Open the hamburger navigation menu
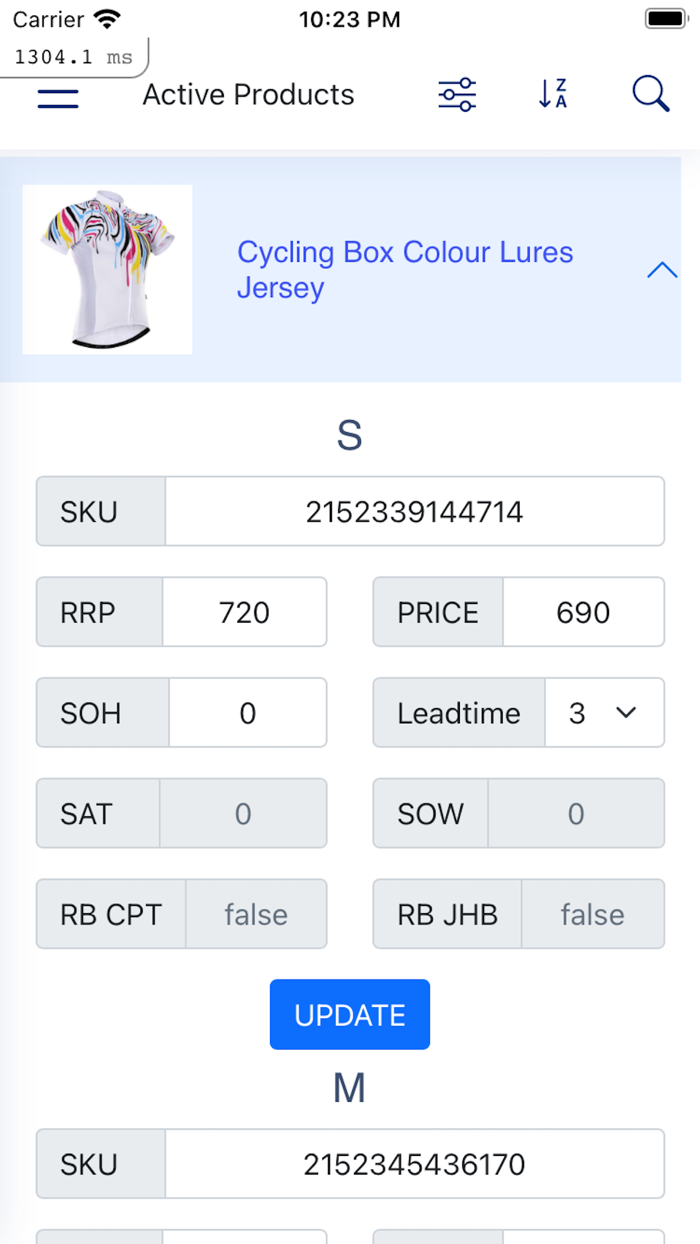This screenshot has width=700, height=1244. [58, 97]
